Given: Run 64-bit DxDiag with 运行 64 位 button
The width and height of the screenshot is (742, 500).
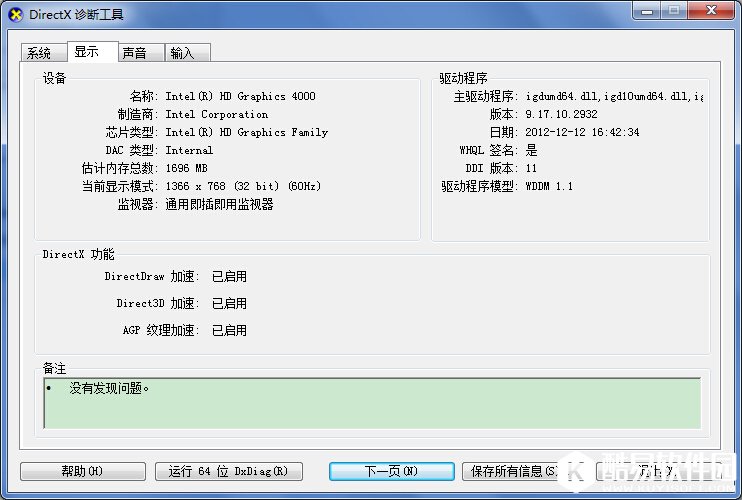Looking at the screenshot, I should [229, 471].
